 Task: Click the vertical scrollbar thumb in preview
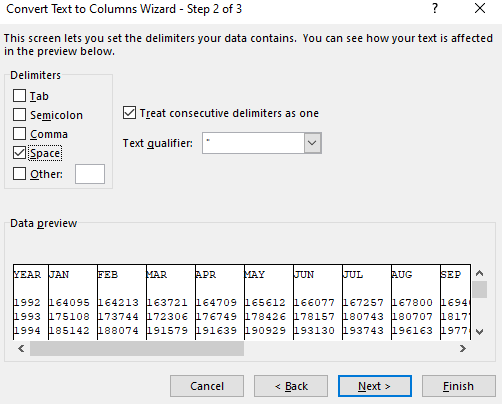coord(479,289)
